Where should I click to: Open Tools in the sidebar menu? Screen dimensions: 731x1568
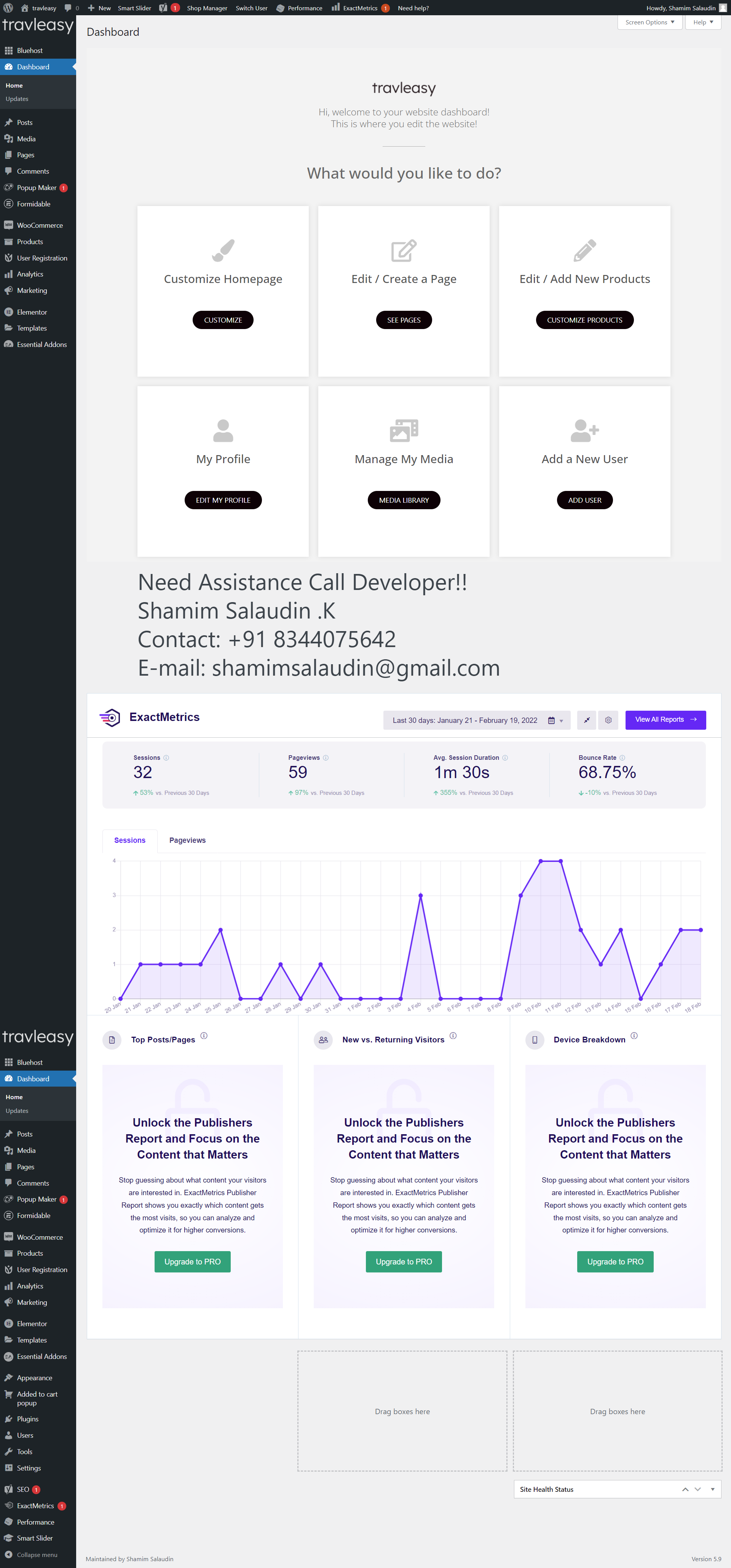pyautogui.click(x=38, y=1452)
